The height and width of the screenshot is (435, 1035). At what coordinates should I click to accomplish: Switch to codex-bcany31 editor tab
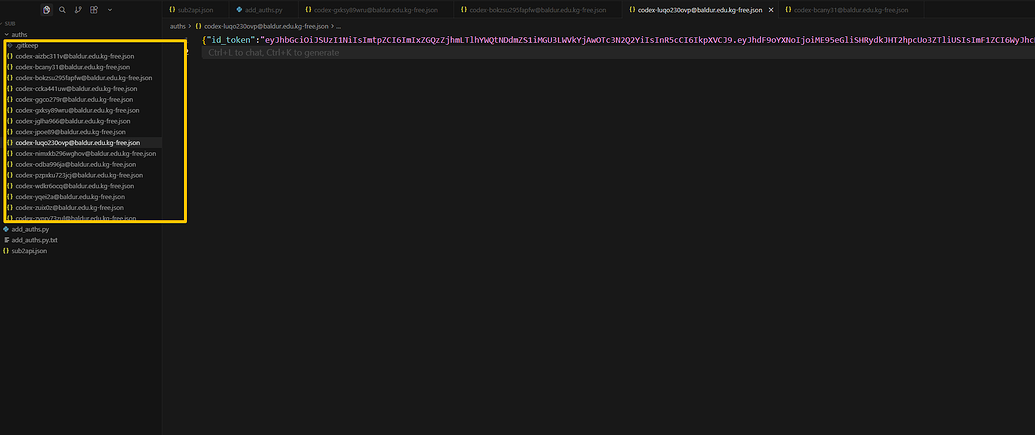(x=851, y=10)
